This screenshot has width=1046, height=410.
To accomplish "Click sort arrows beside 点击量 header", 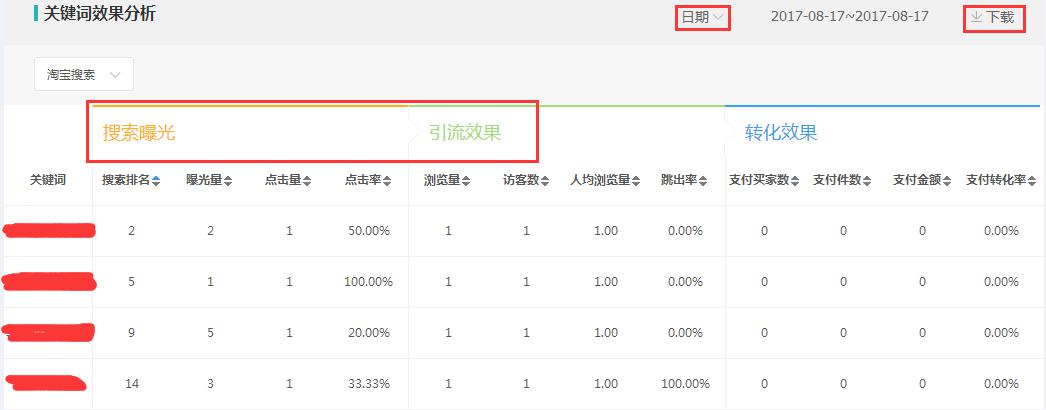I will pyautogui.click(x=307, y=181).
